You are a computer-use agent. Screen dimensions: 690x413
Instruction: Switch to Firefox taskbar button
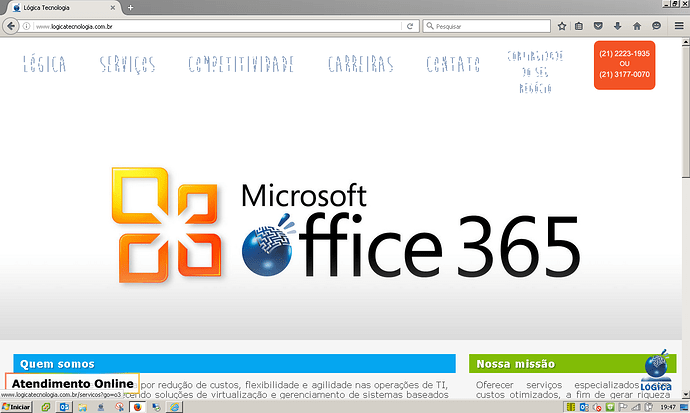pyautogui.click(x=137, y=407)
